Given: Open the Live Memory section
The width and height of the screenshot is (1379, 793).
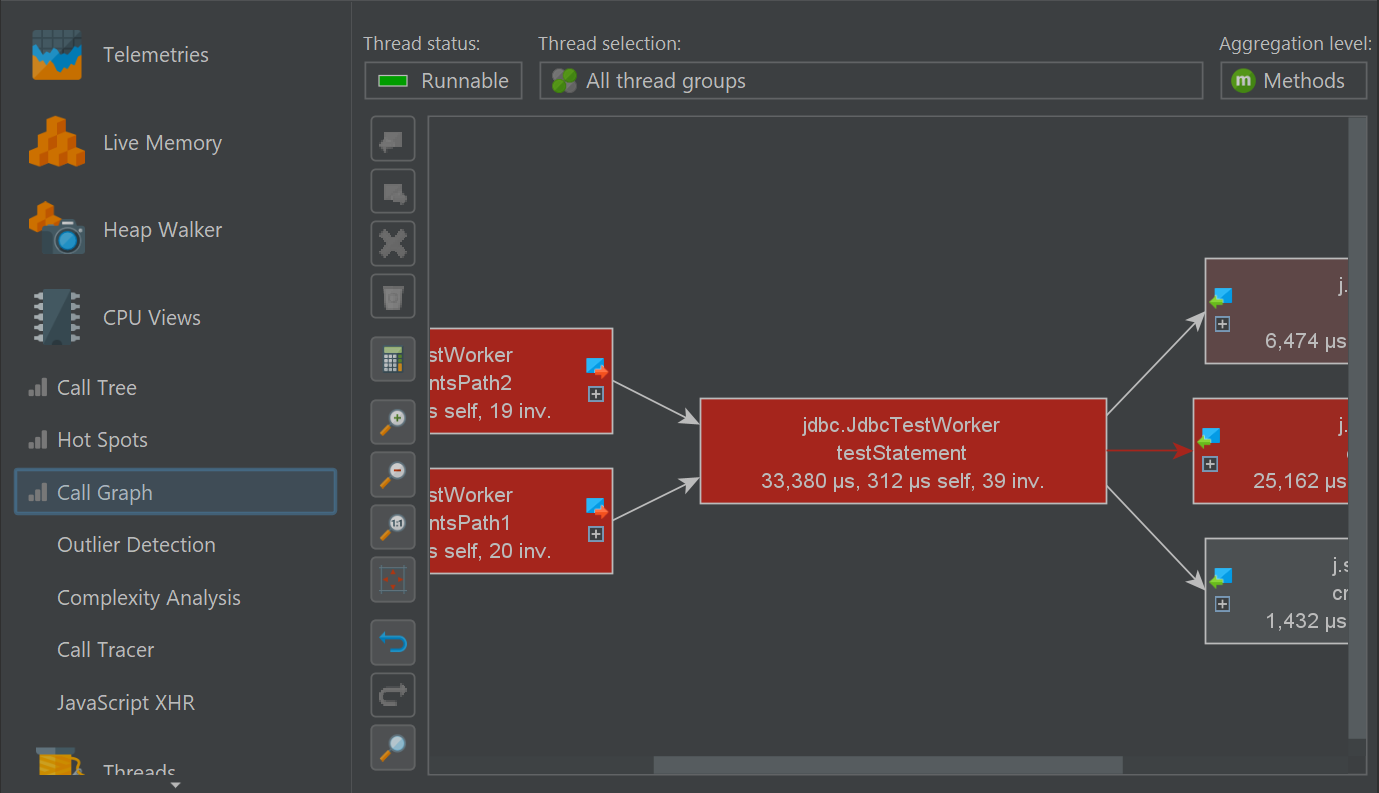Looking at the screenshot, I should coord(162,143).
